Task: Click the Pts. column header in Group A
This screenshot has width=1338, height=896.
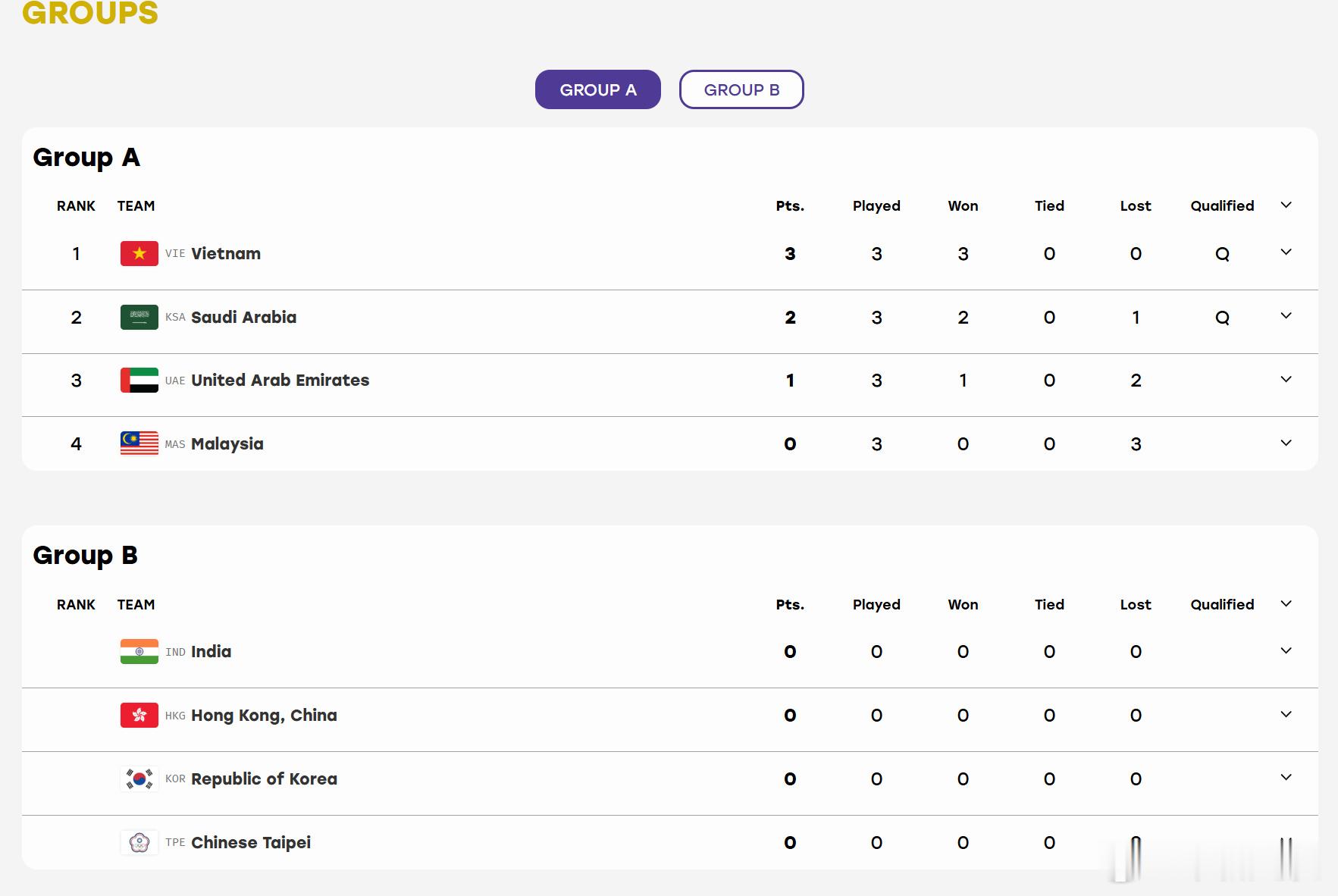Action: click(x=790, y=205)
